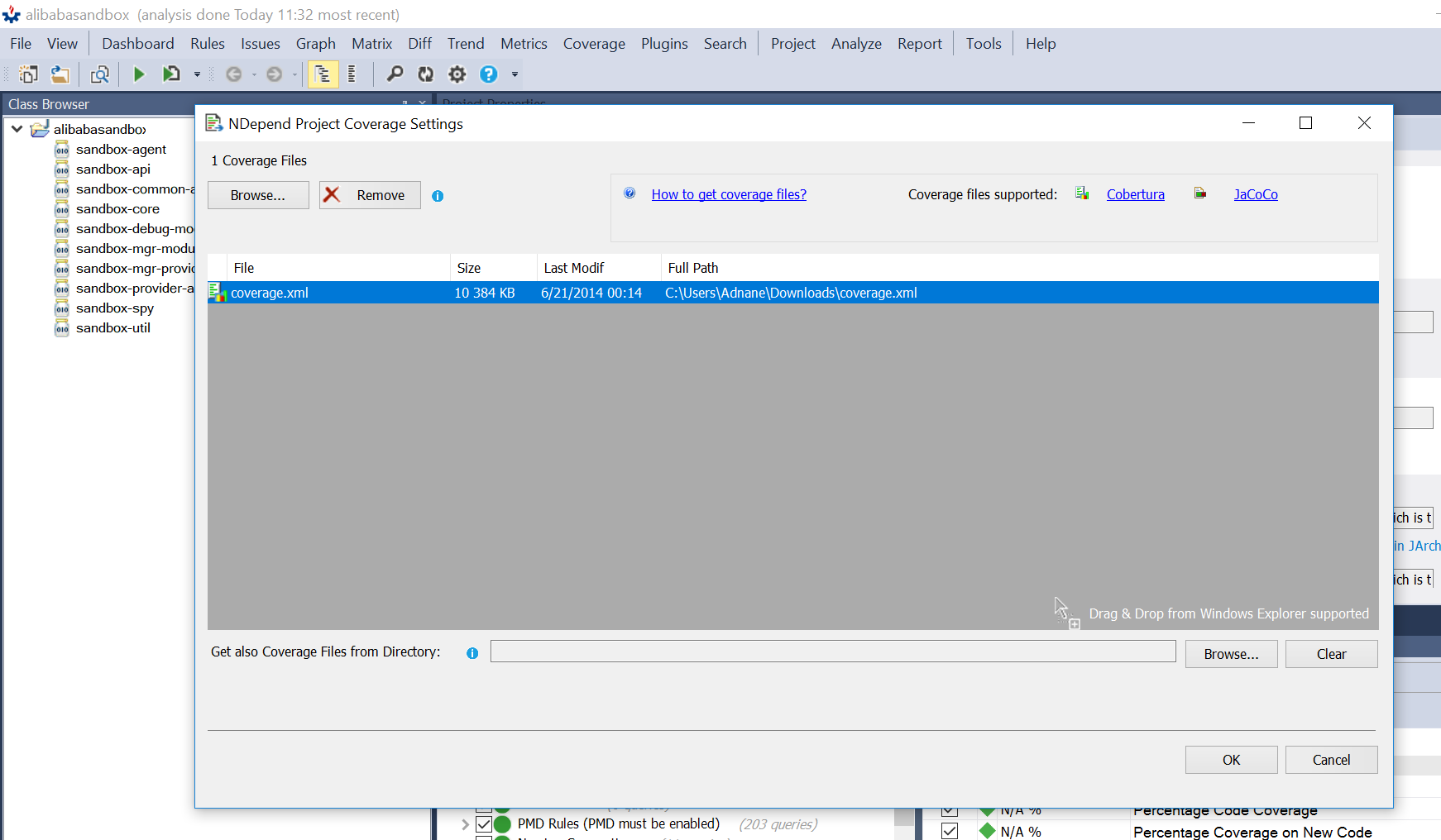Open the Tools menu
The image size is (1441, 840).
point(984,44)
